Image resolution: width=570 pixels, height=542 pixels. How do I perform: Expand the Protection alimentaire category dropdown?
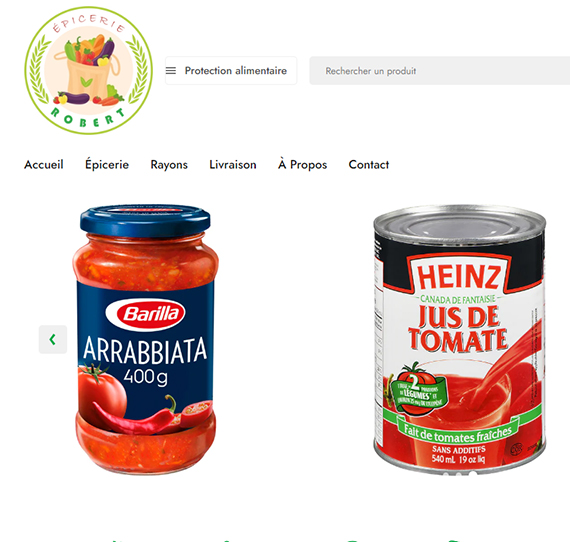231,71
